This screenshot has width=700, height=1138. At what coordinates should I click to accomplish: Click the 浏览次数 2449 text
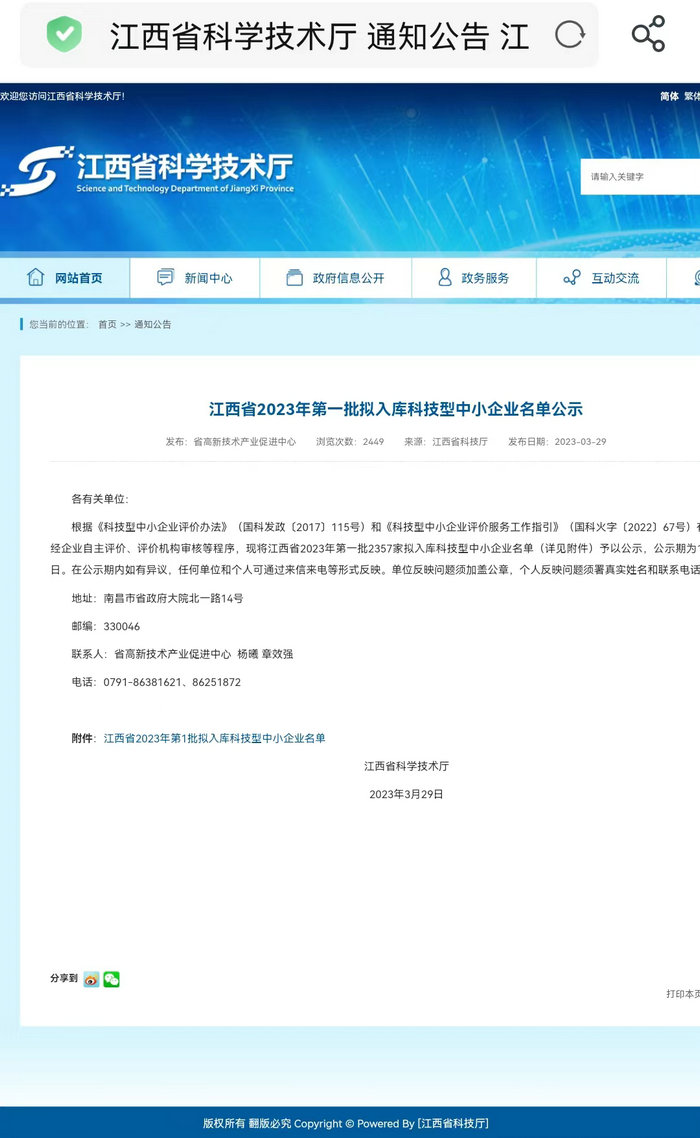click(x=350, y=441)
